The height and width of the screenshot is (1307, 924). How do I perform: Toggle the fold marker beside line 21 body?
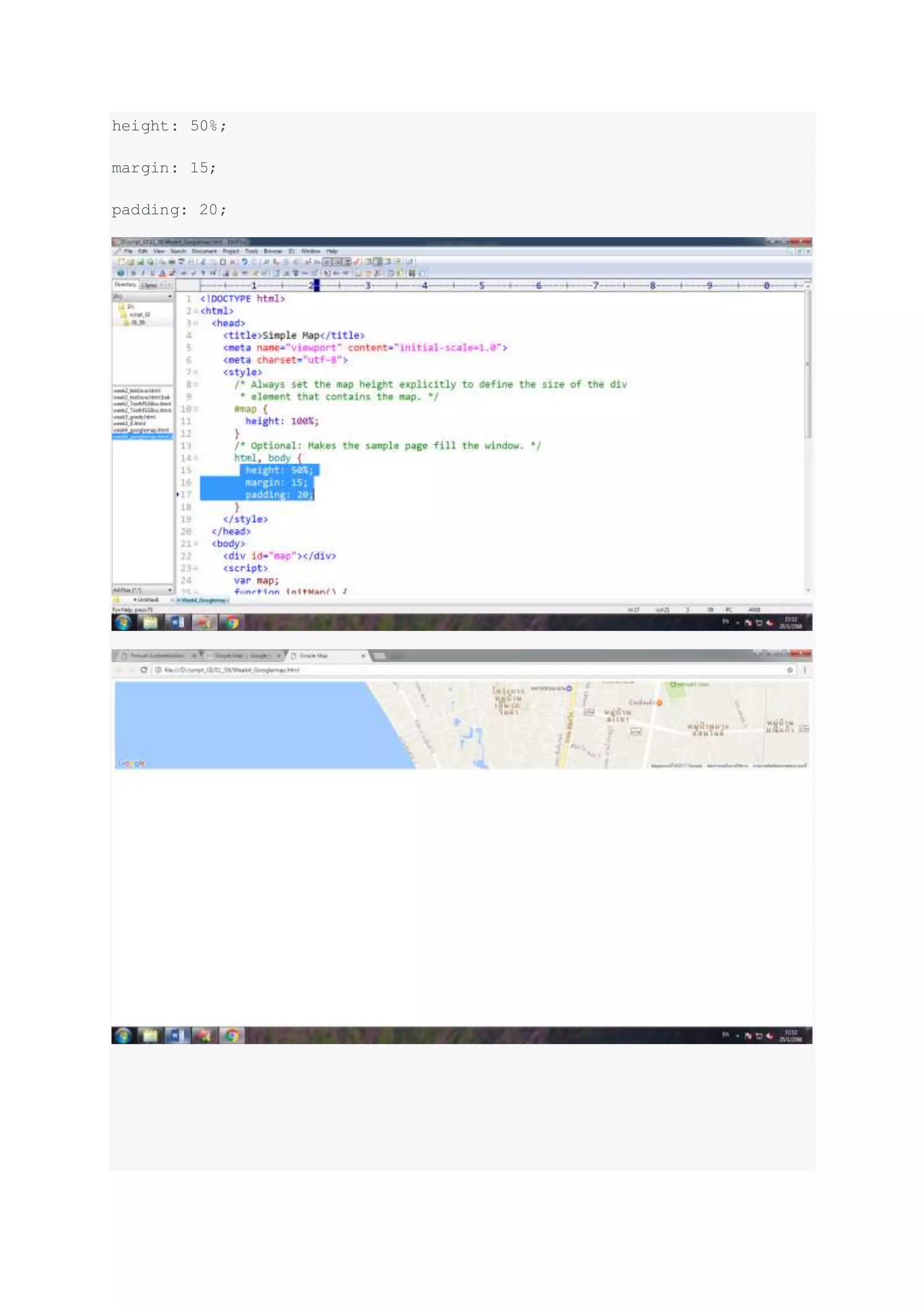196,544
